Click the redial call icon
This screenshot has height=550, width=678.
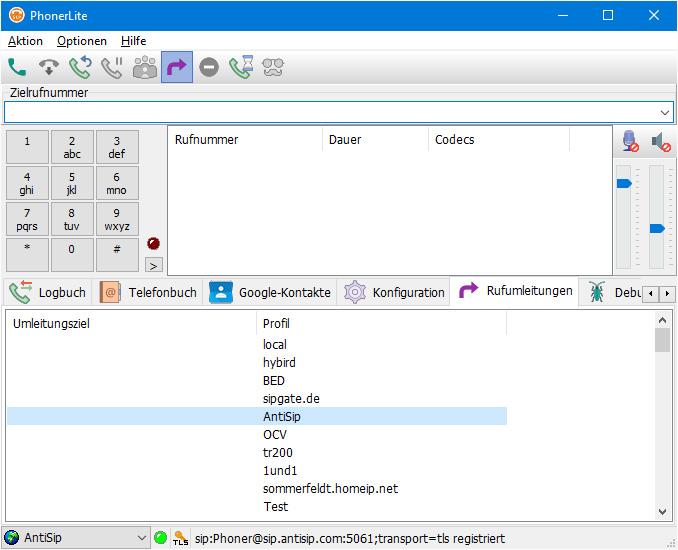click(81, 68)
